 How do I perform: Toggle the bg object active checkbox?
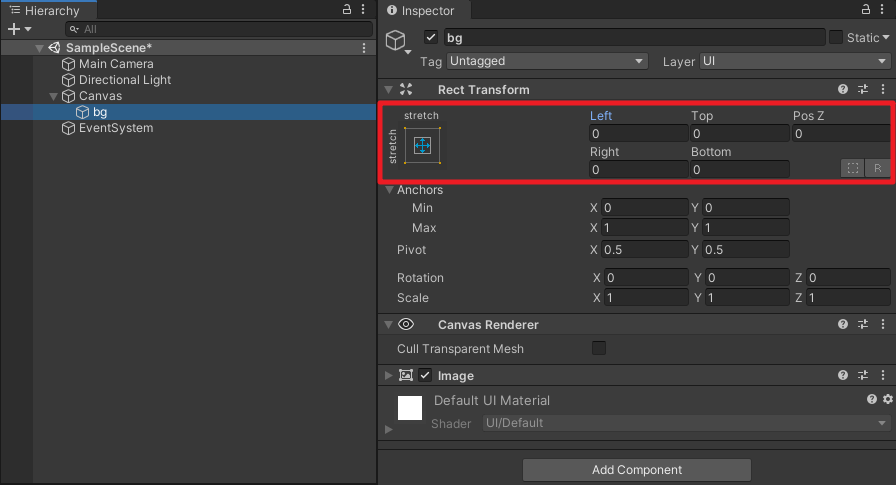(x=431, y=37)
